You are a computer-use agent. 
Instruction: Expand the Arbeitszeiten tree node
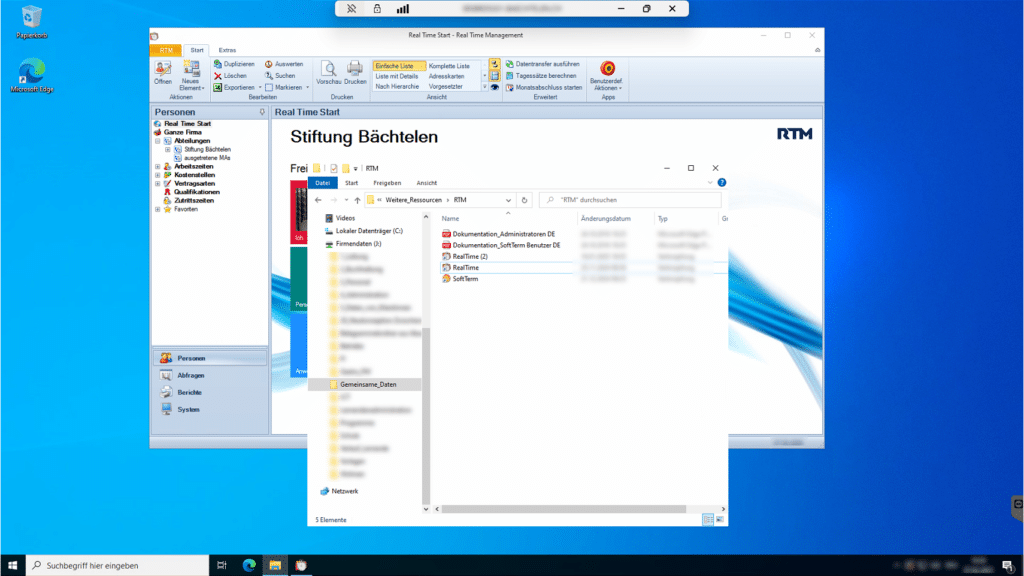tap(157, 167)
